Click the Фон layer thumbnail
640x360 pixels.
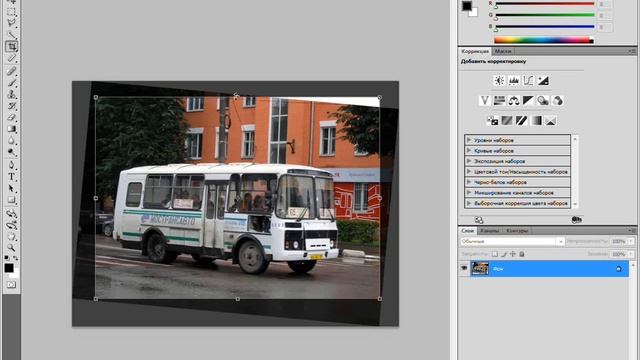coord(480,269)
